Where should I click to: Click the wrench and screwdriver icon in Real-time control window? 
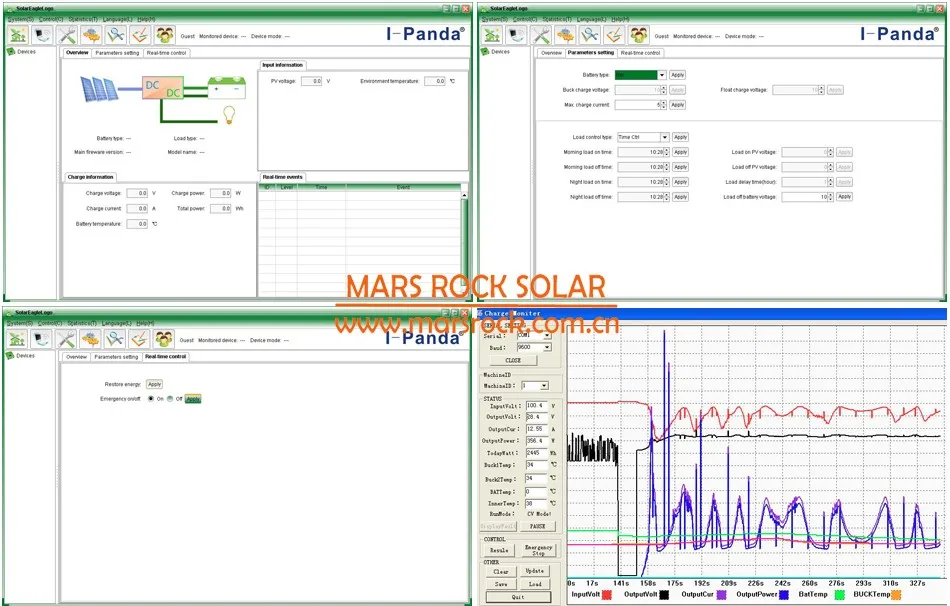(x=66, y=339)
